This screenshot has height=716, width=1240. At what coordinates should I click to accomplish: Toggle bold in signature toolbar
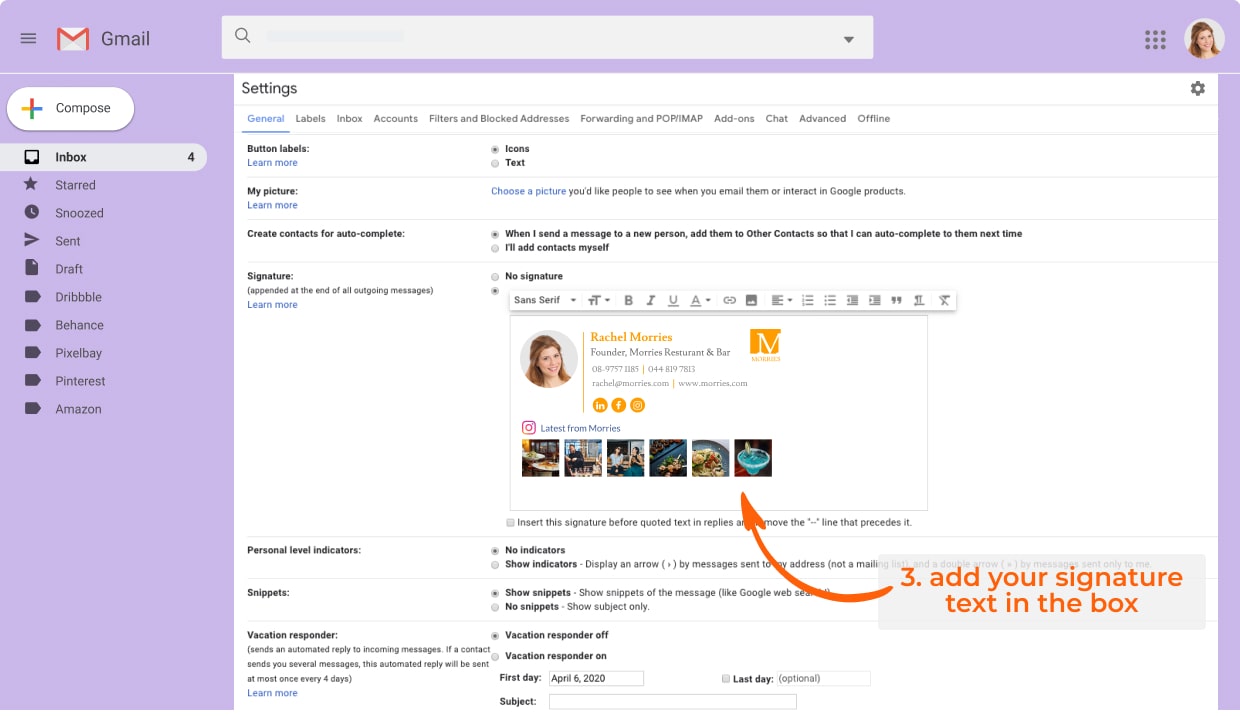coord(628,300)
